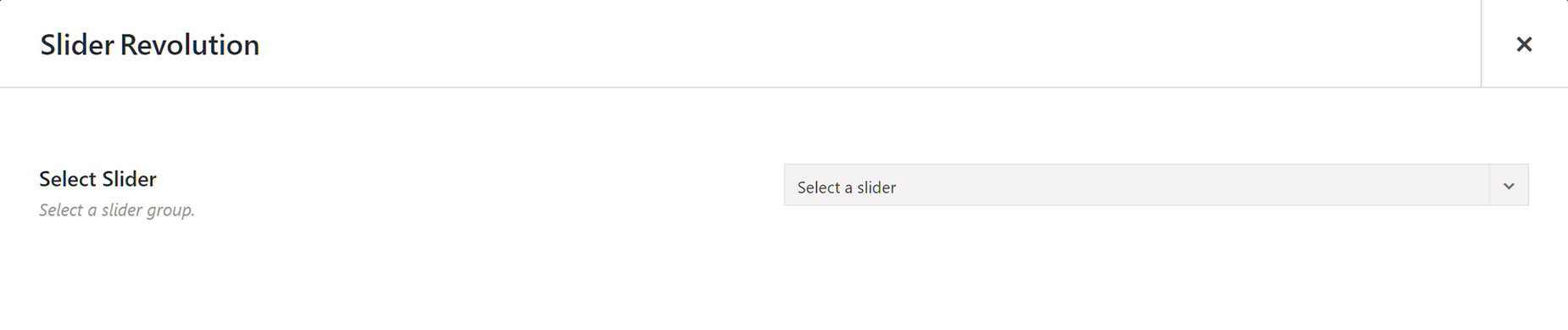This screenshot has height=330, width=1568.
Task: Click the 'Select a slider group.' description
Action: pos(117,210)
